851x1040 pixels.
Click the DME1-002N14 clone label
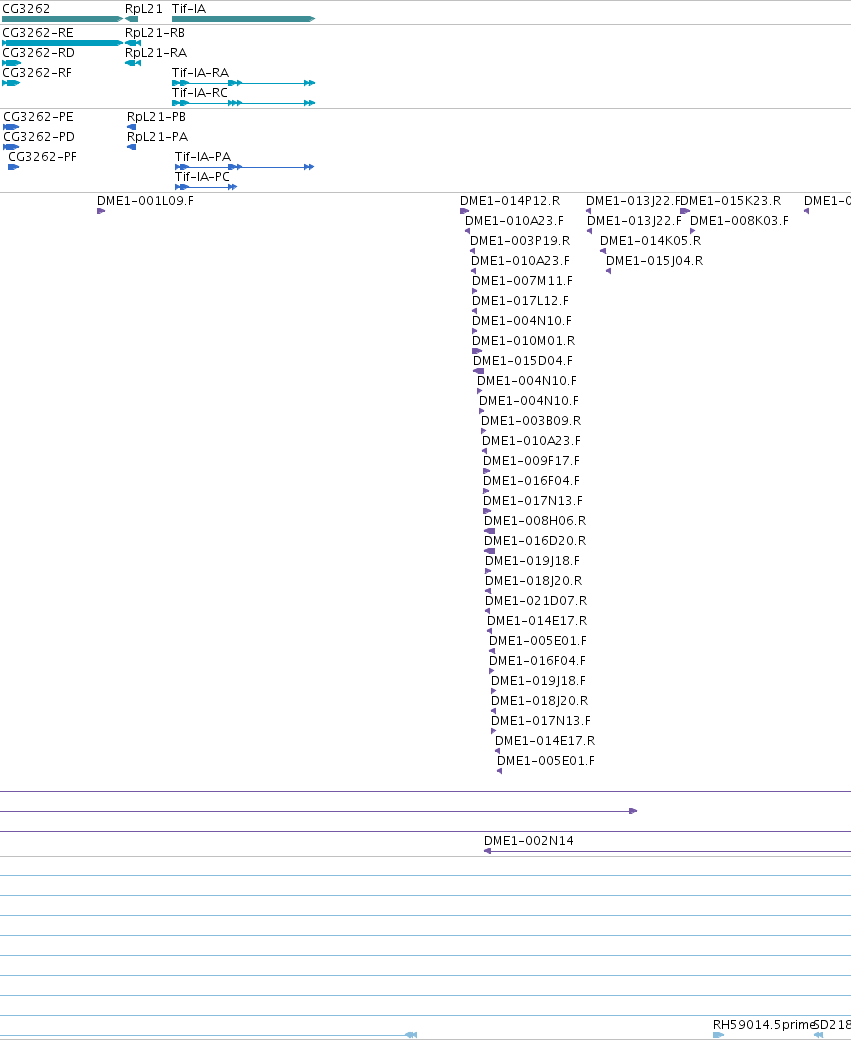click(529, 840)
